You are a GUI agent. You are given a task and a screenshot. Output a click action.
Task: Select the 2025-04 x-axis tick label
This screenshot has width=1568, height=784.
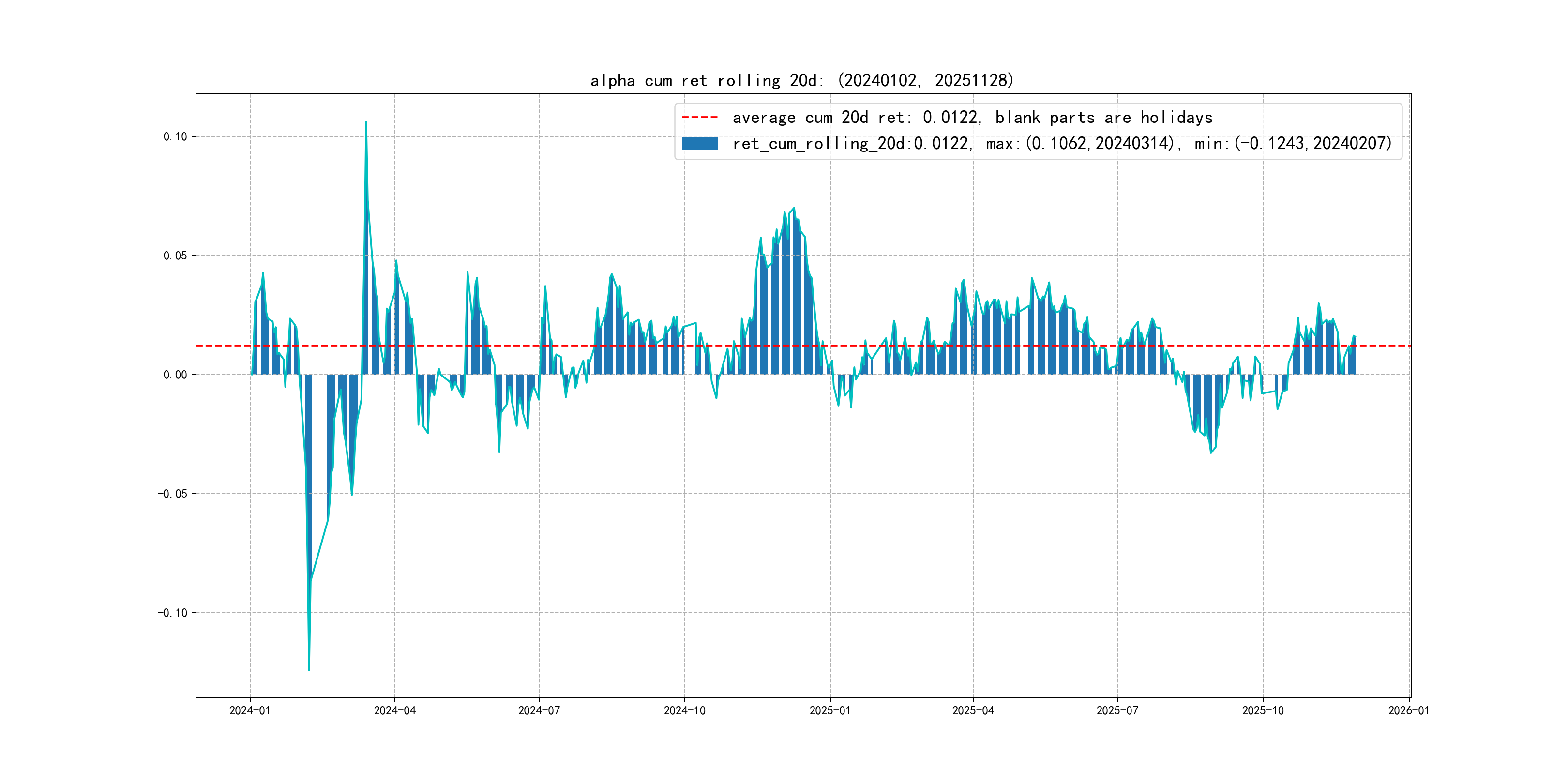point(973,710)
